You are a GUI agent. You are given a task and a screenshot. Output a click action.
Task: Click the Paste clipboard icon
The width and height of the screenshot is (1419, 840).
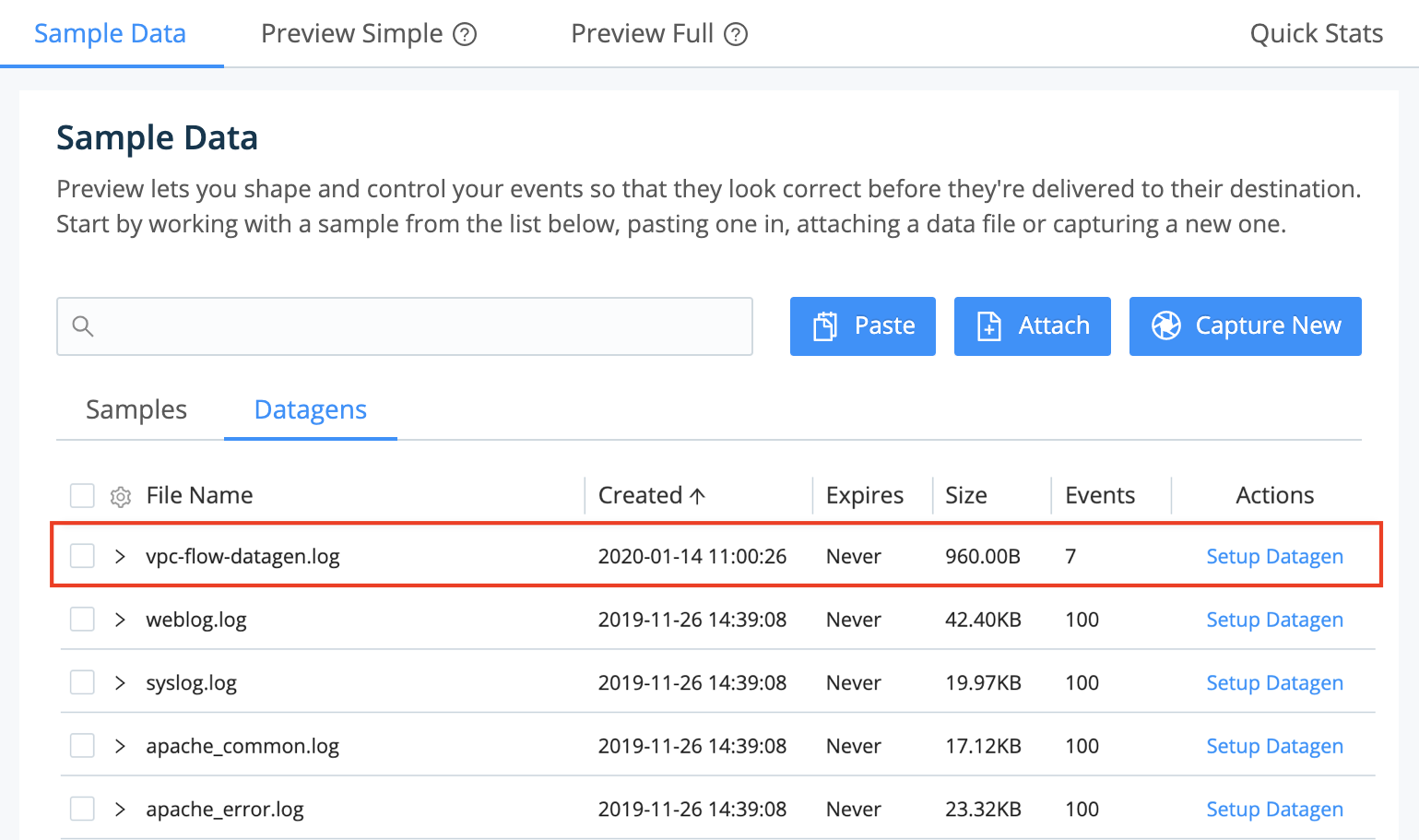(x=827, y=325)
